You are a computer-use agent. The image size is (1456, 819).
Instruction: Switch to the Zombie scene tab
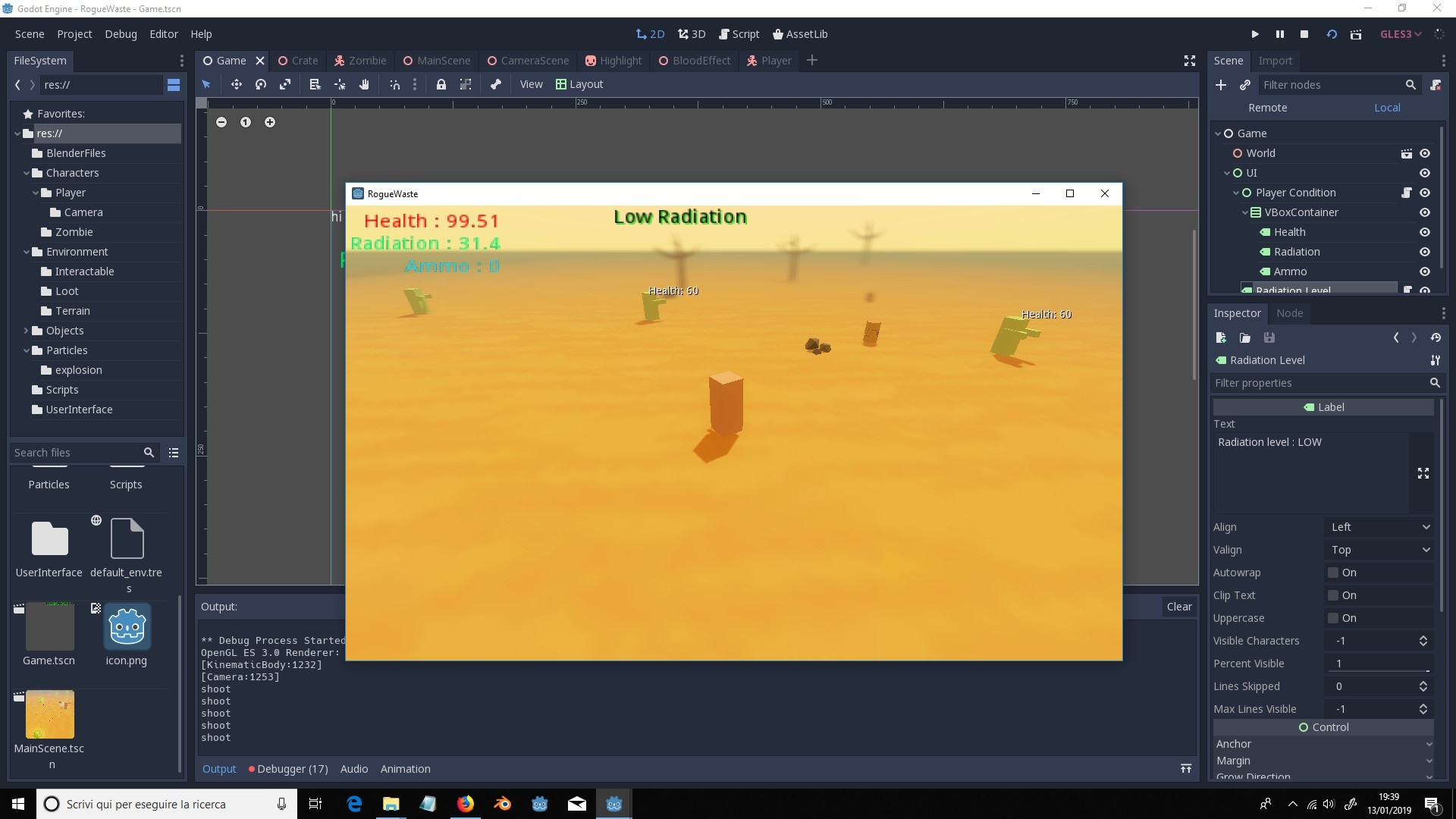coord(361,61)
